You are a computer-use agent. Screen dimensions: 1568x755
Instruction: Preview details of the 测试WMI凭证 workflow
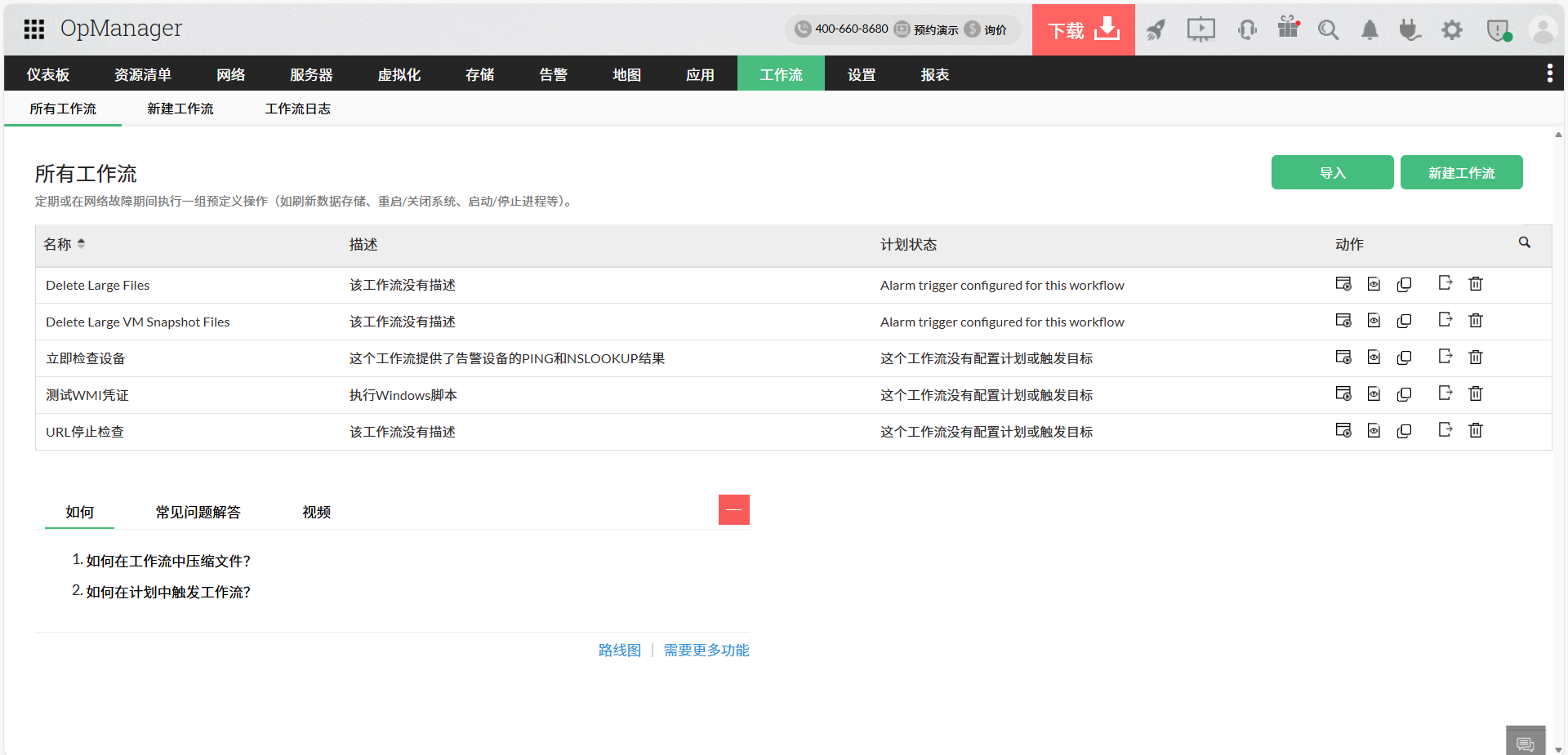(1374, 393)
